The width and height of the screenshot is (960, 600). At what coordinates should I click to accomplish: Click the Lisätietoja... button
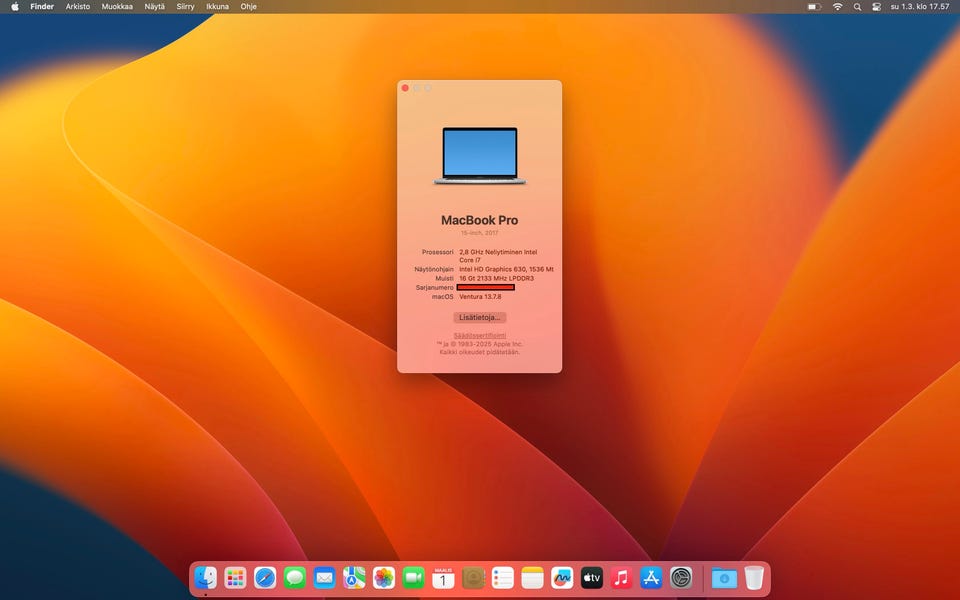click(480, 317)
